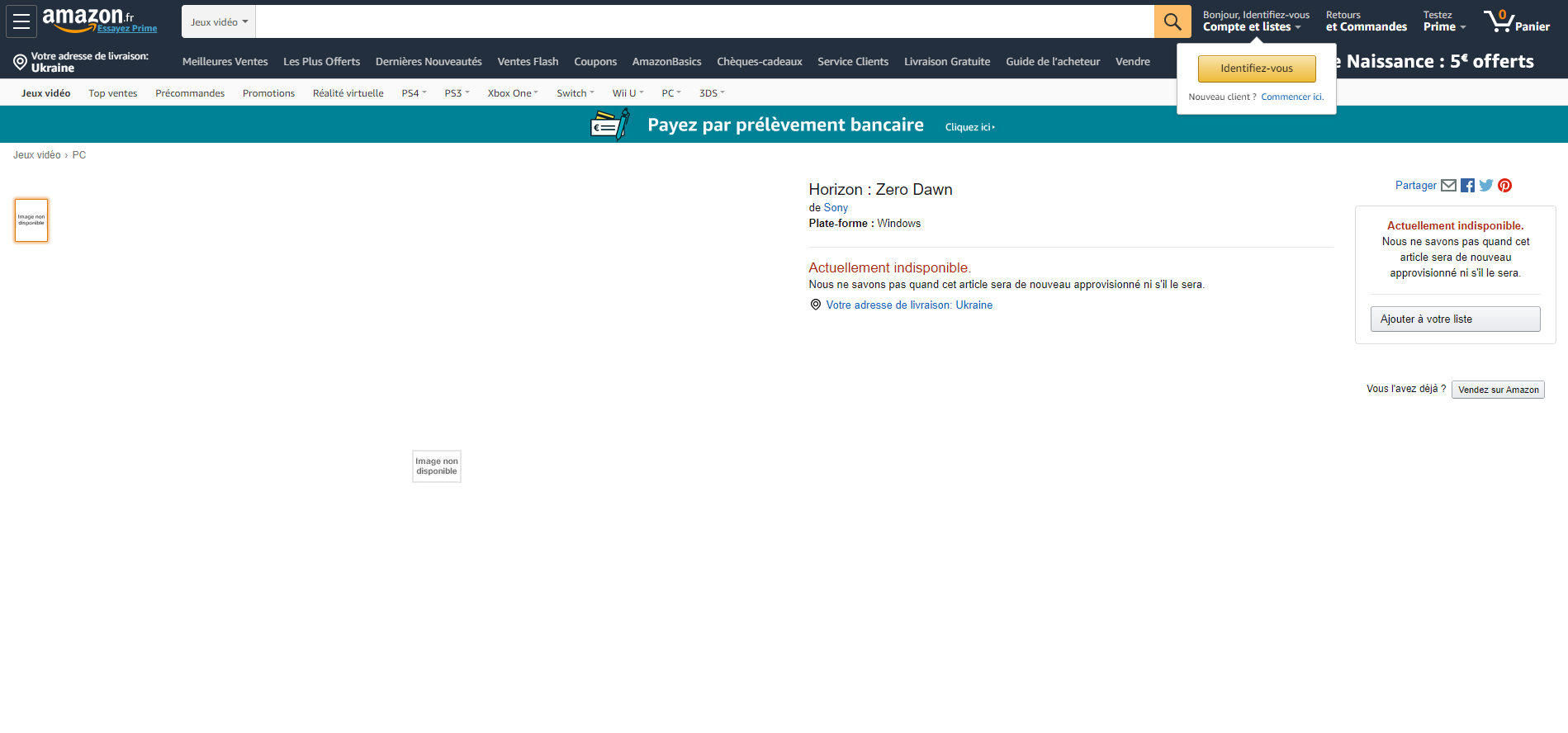Go to Ventes Flash in navigation
This screenshot has height=733, width=1568.
pyautogui.click(x=528, y=62)
